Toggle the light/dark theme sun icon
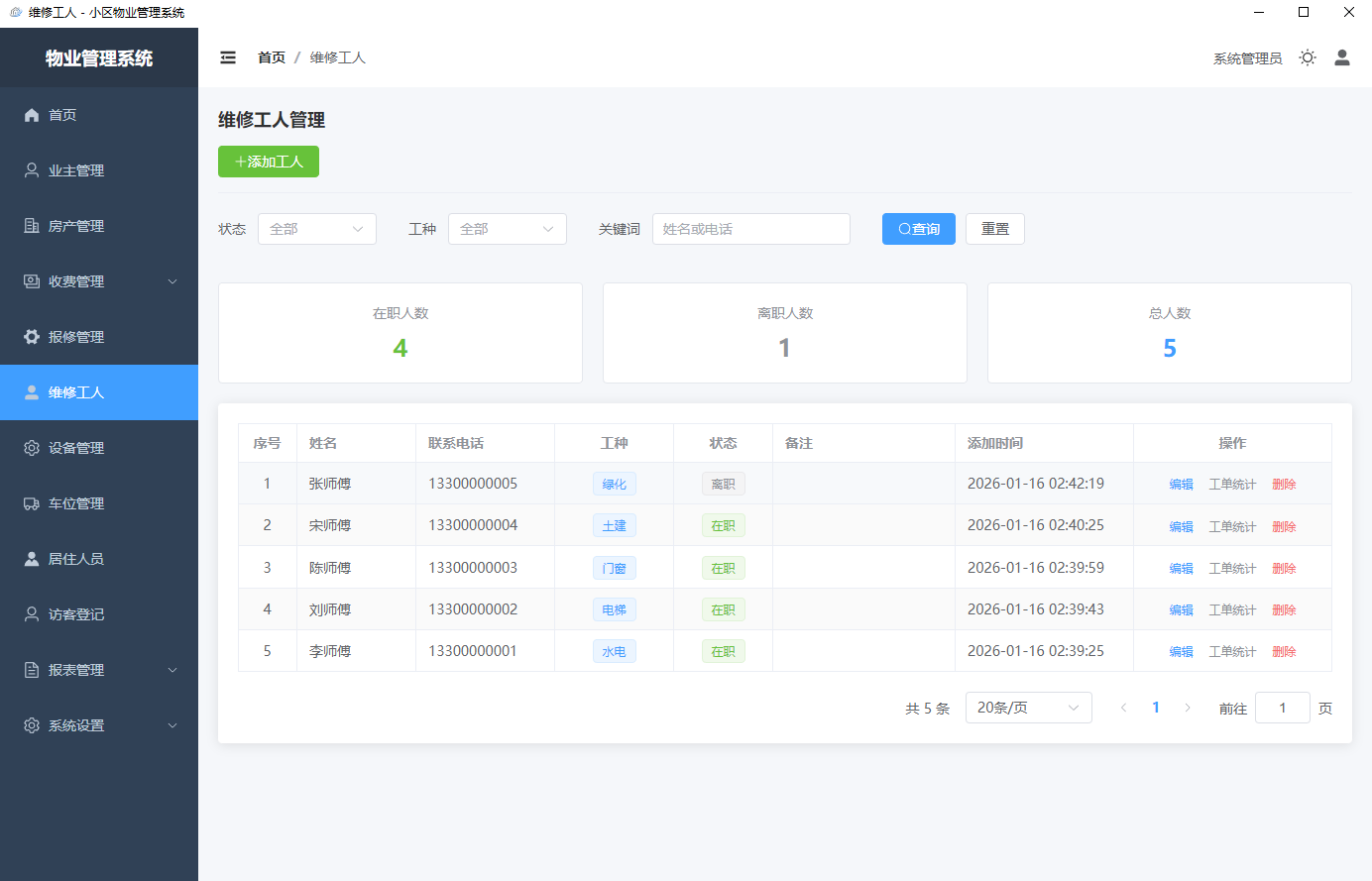The height and width of the screenshot is (881, 1372). (x=1308, y=57)
